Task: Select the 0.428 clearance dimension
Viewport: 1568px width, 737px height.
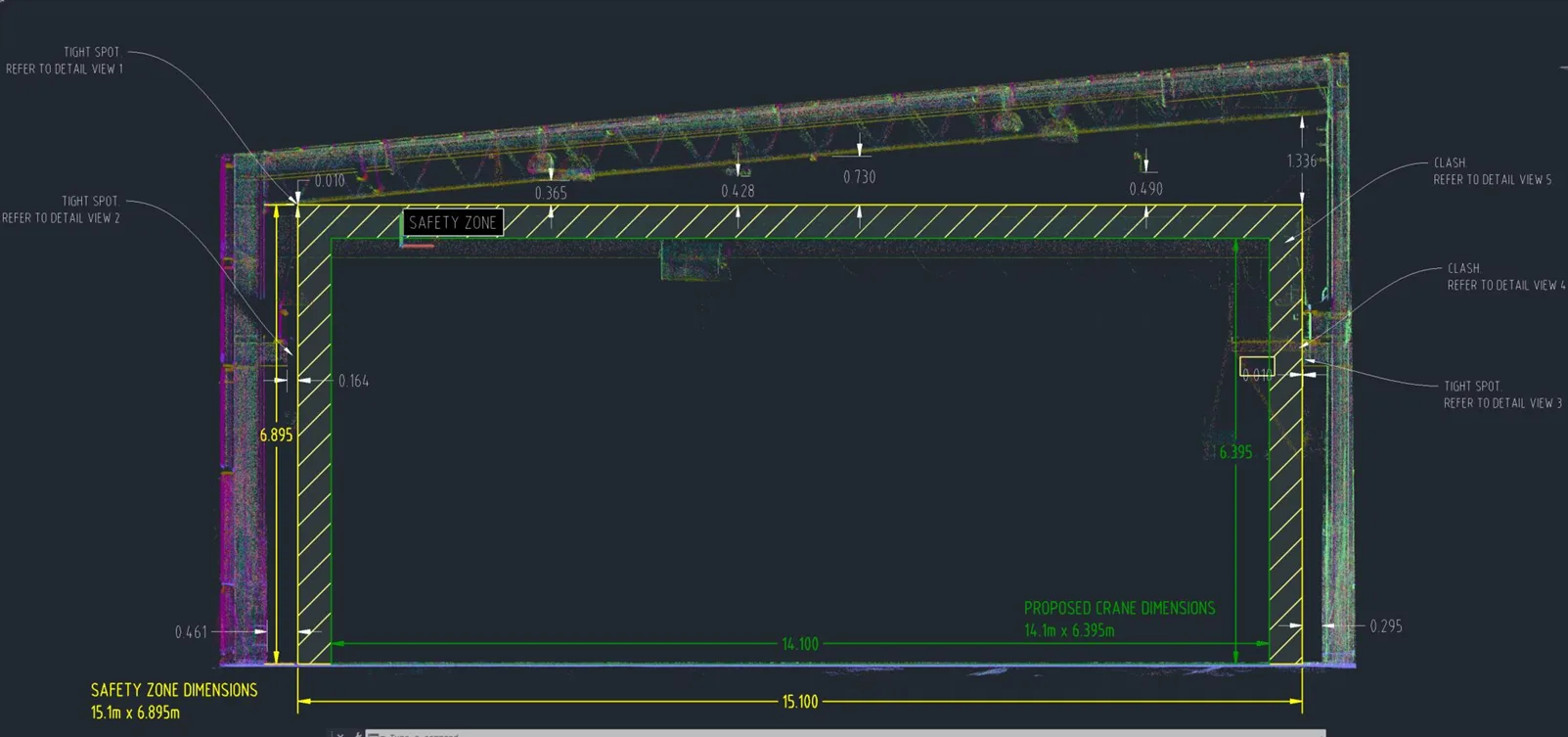Action: pos(738,191)
